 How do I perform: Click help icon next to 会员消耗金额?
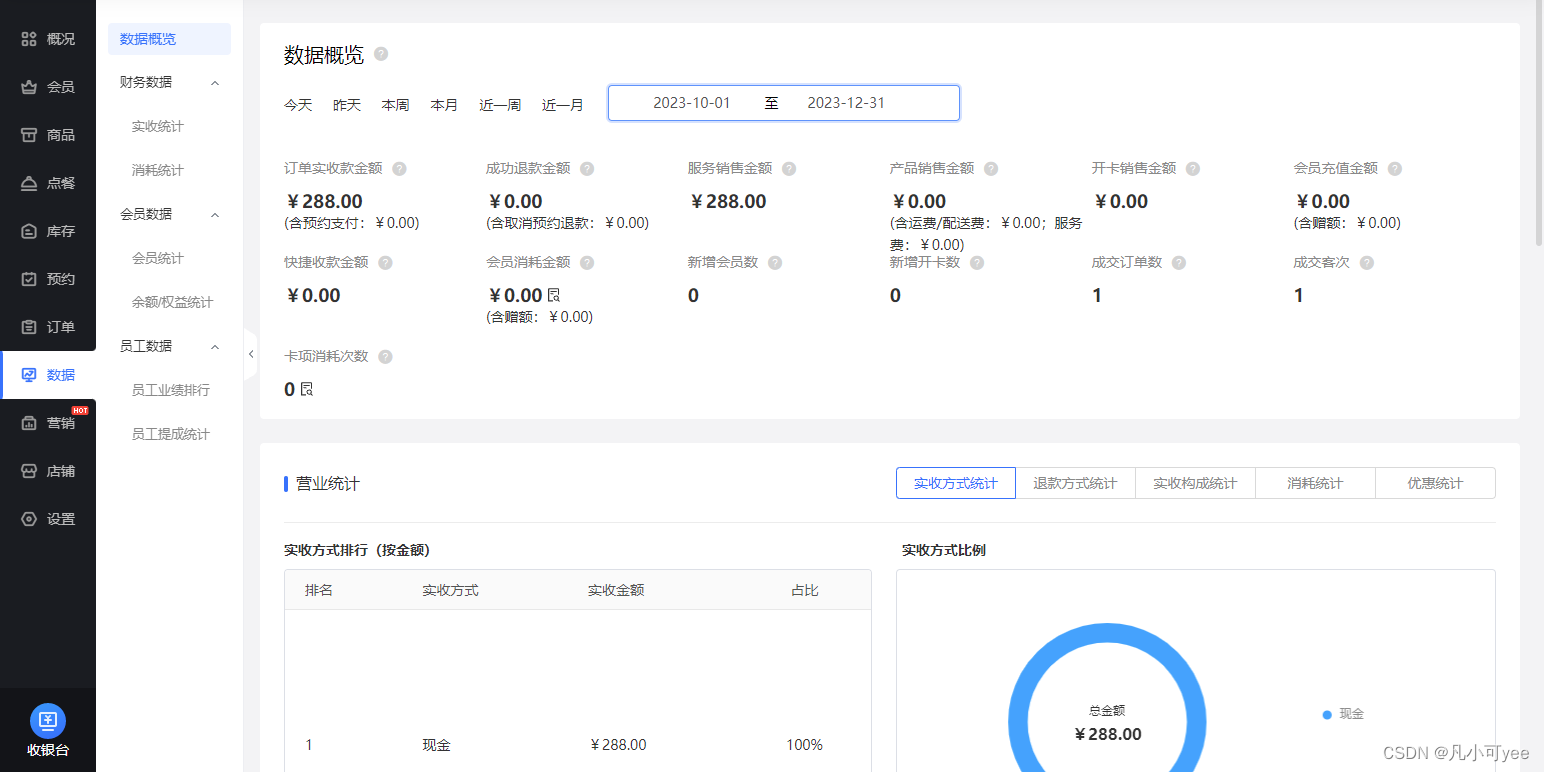[x=587, y=263]
